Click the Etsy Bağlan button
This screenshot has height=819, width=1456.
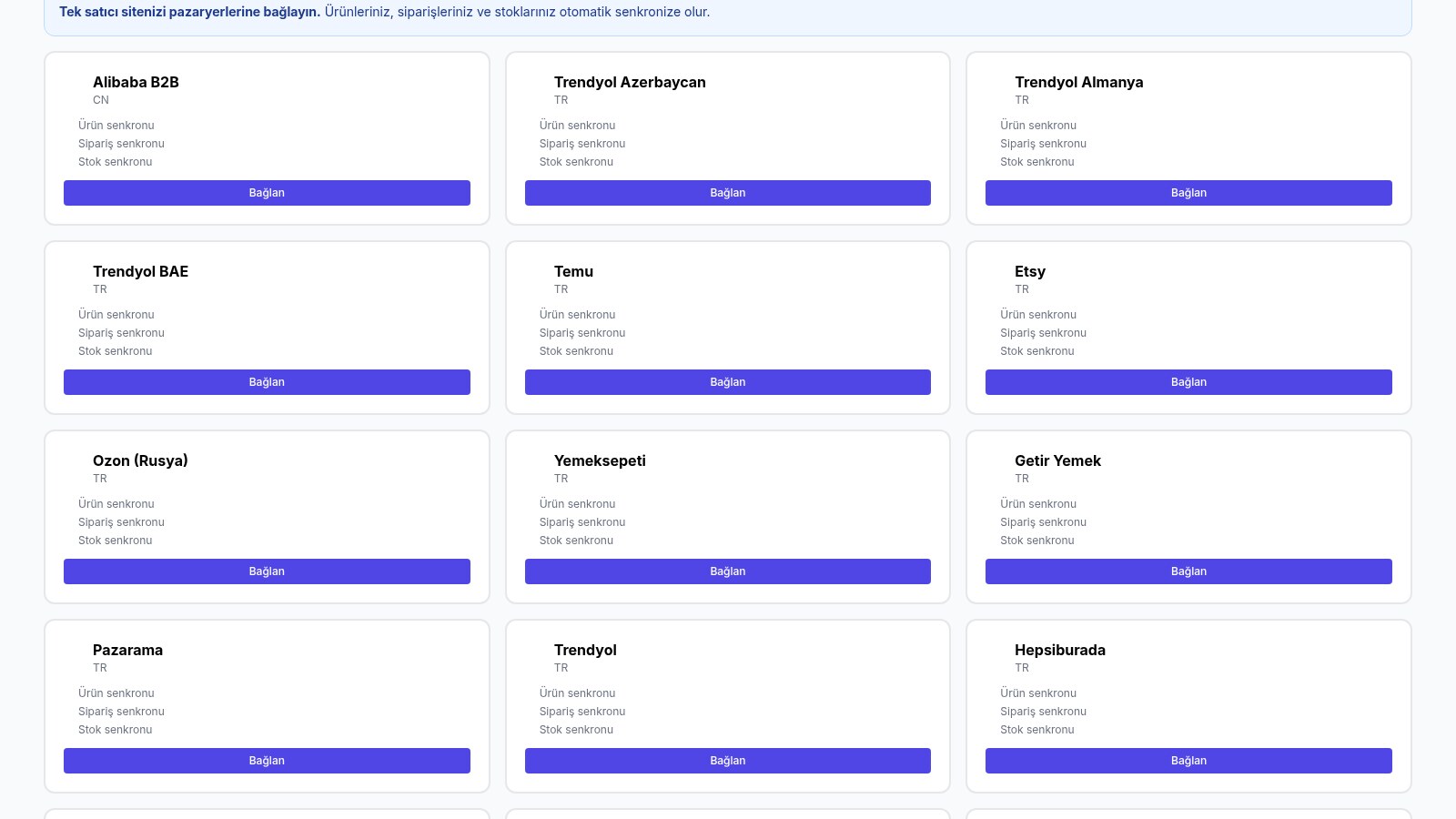coord(1188,382)
